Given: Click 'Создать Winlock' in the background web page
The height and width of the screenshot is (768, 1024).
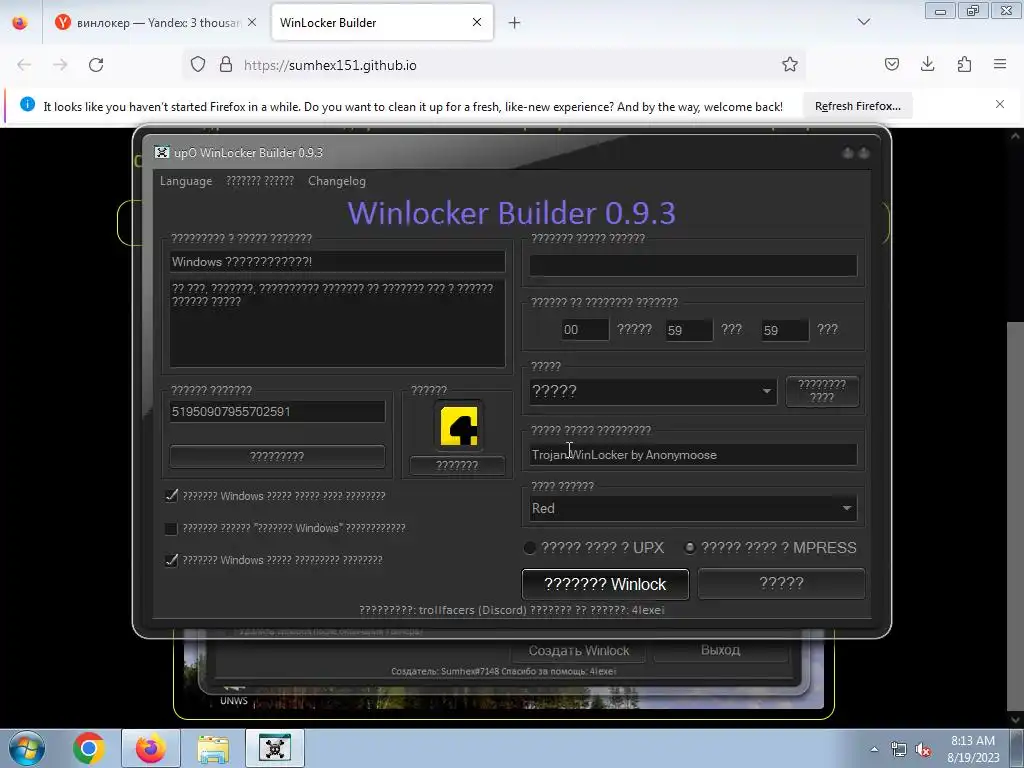Looking at the screenshot, I should [579, 650].
